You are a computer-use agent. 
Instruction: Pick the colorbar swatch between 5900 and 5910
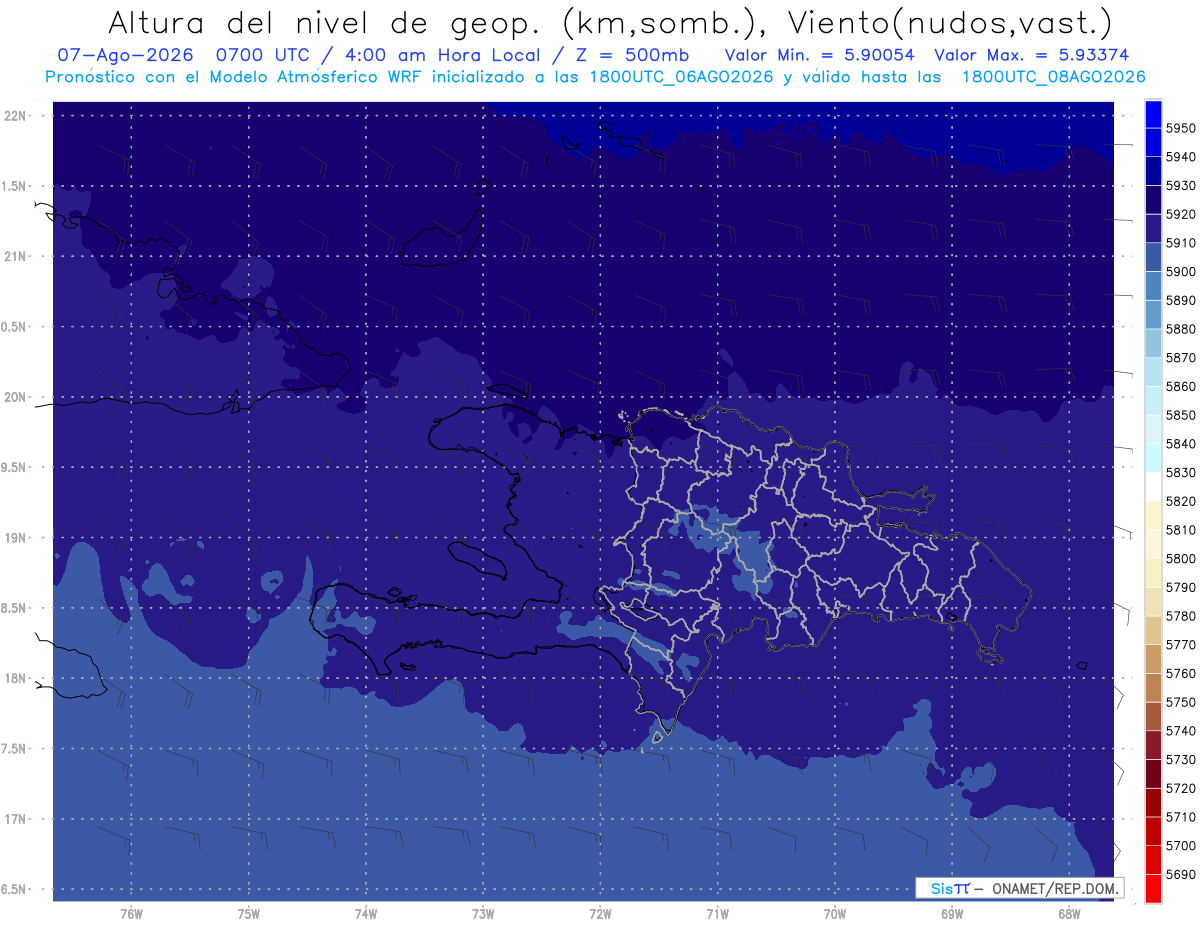tap(1153, 257)
